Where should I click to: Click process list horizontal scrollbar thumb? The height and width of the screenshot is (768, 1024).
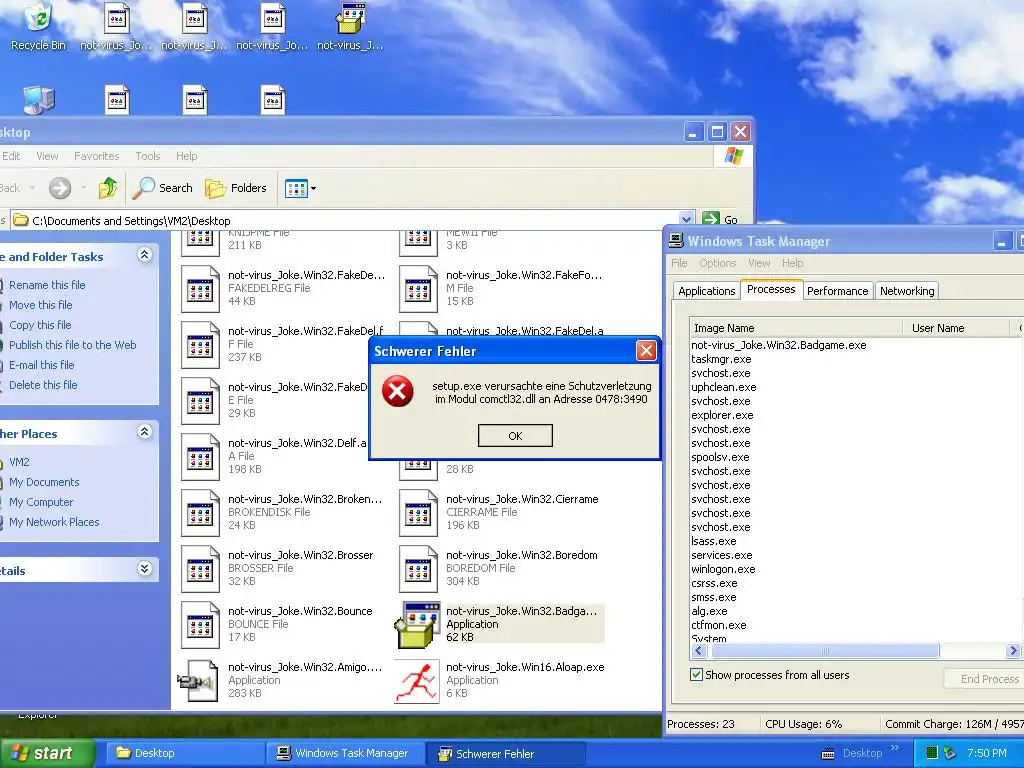point(825,650)
